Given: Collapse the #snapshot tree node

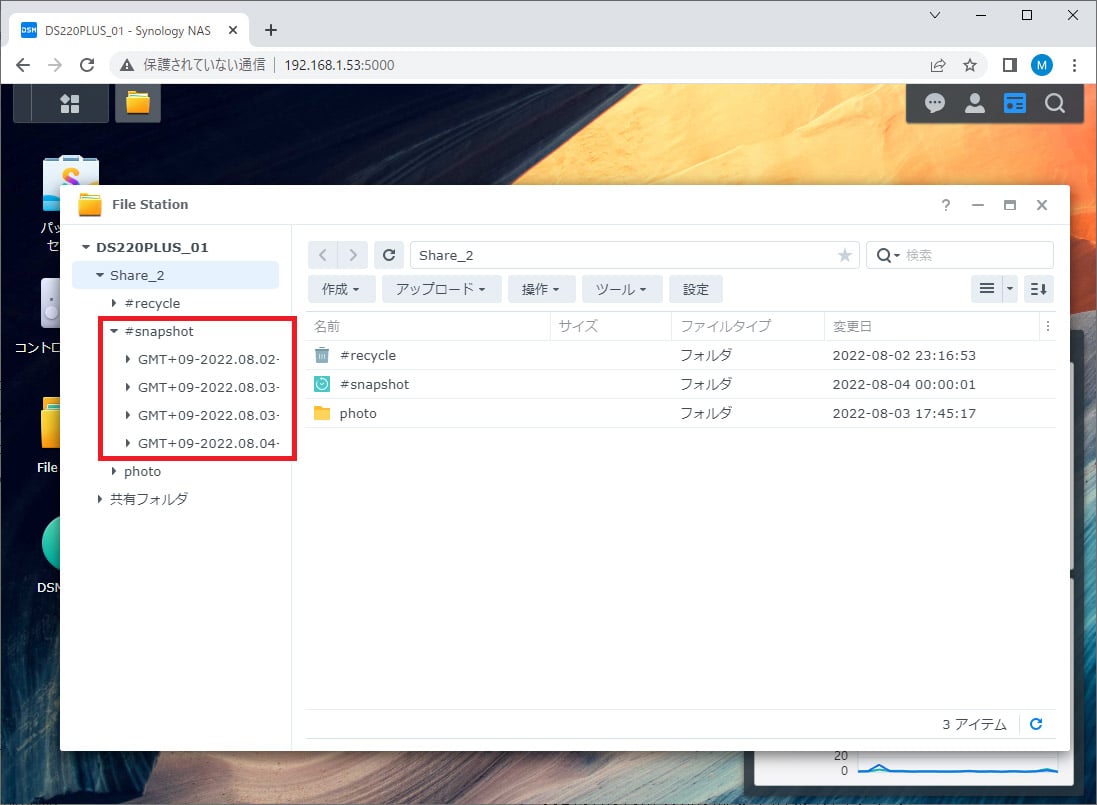Looking at the screenshot, I should [114, 332].
